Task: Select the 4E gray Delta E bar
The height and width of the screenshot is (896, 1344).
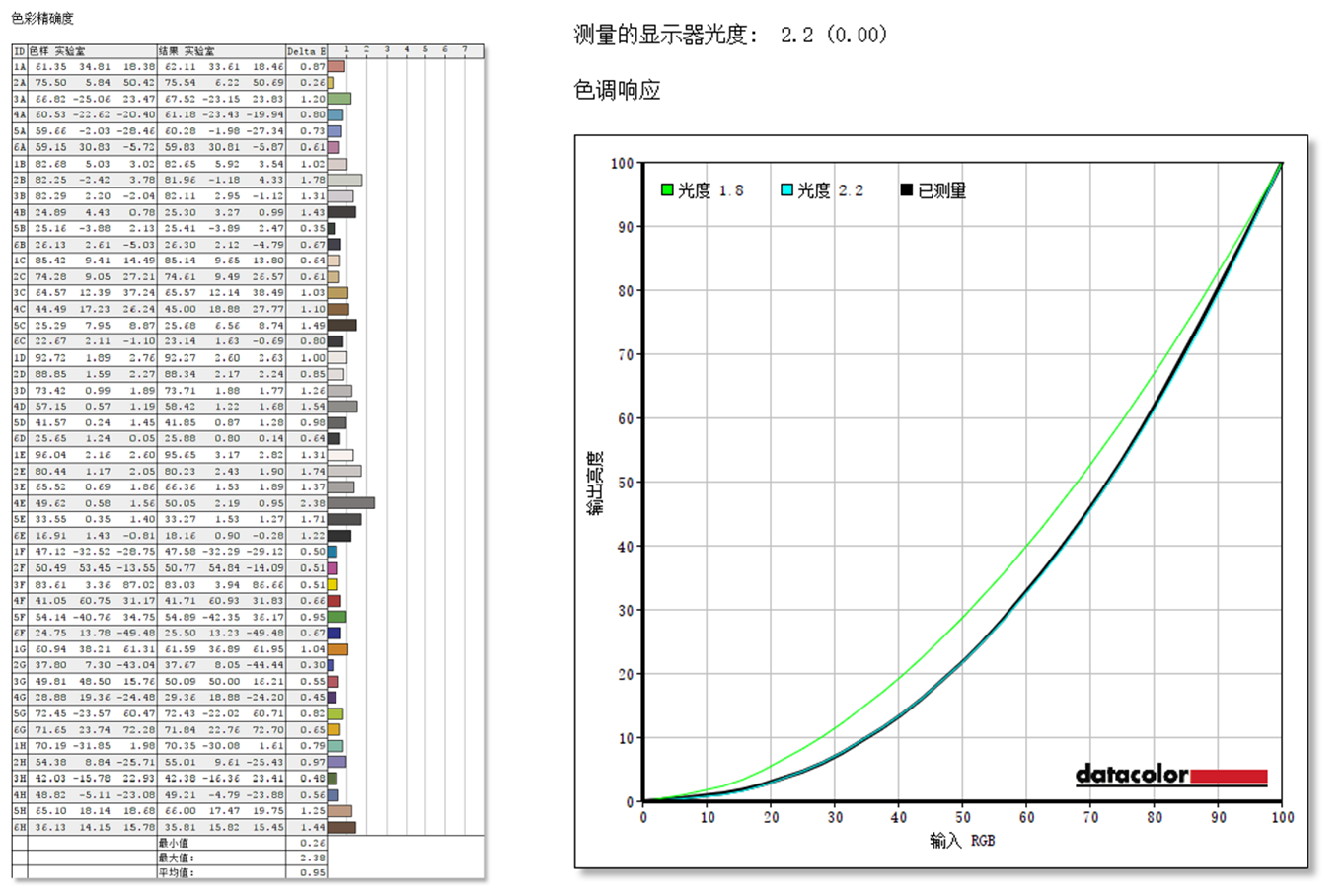Action: pos(351,503)
